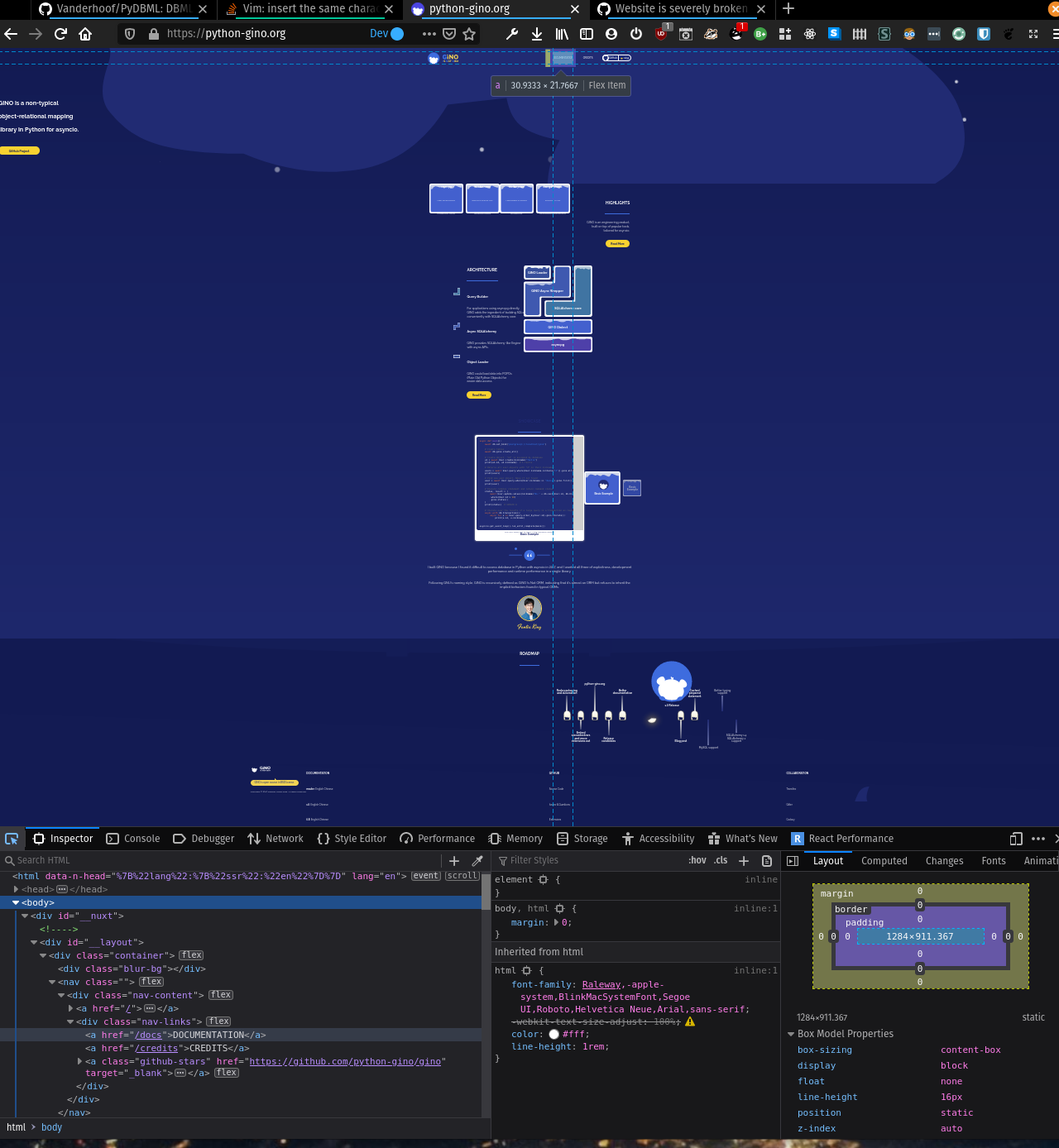The width and height of the screenshot is (1059, 1148).
Task: Open the Style Editor panel
Action: (x=352, y=839)
